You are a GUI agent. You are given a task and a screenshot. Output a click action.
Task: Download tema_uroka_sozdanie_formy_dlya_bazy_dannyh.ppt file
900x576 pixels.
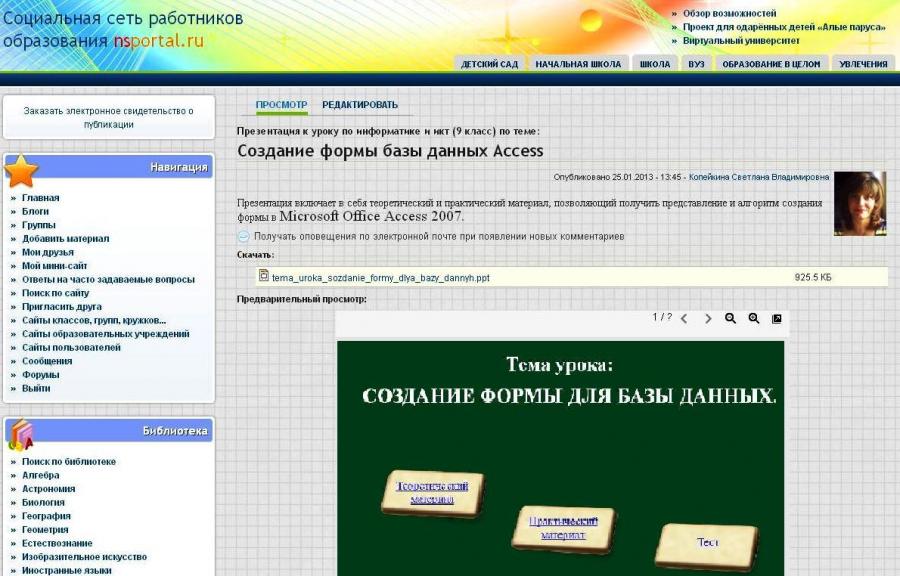(380, 277)
